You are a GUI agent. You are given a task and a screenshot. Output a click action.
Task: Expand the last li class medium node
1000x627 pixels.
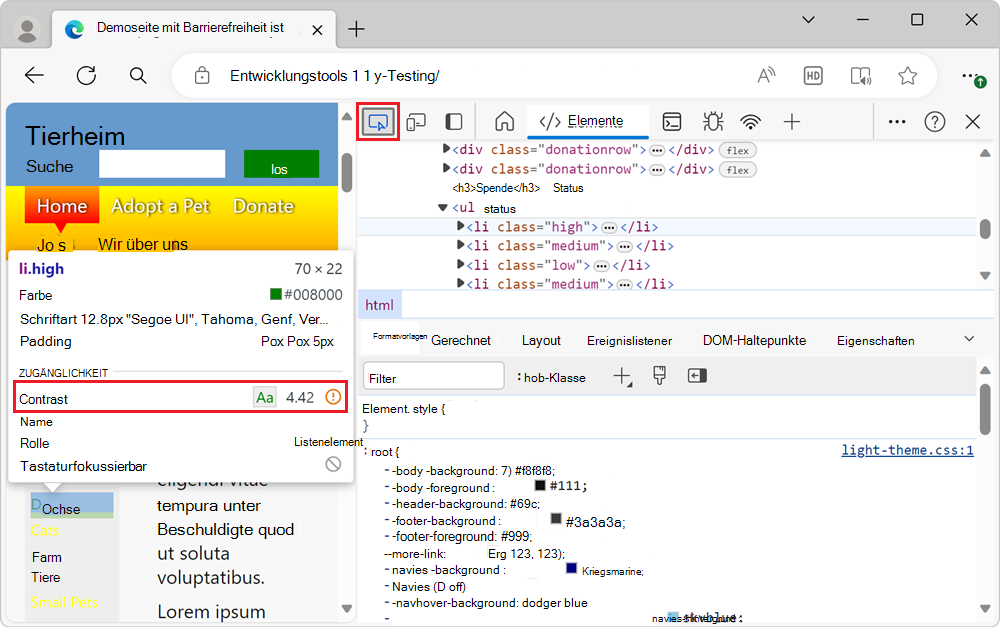point(460,283)
